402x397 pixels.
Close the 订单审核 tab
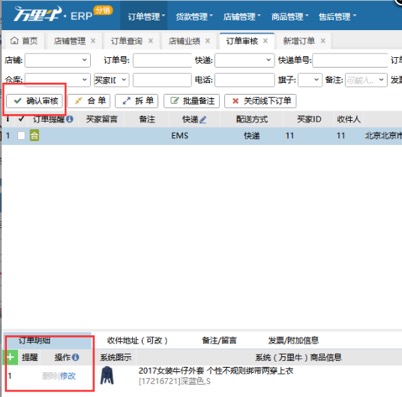(x=265, y=41)
